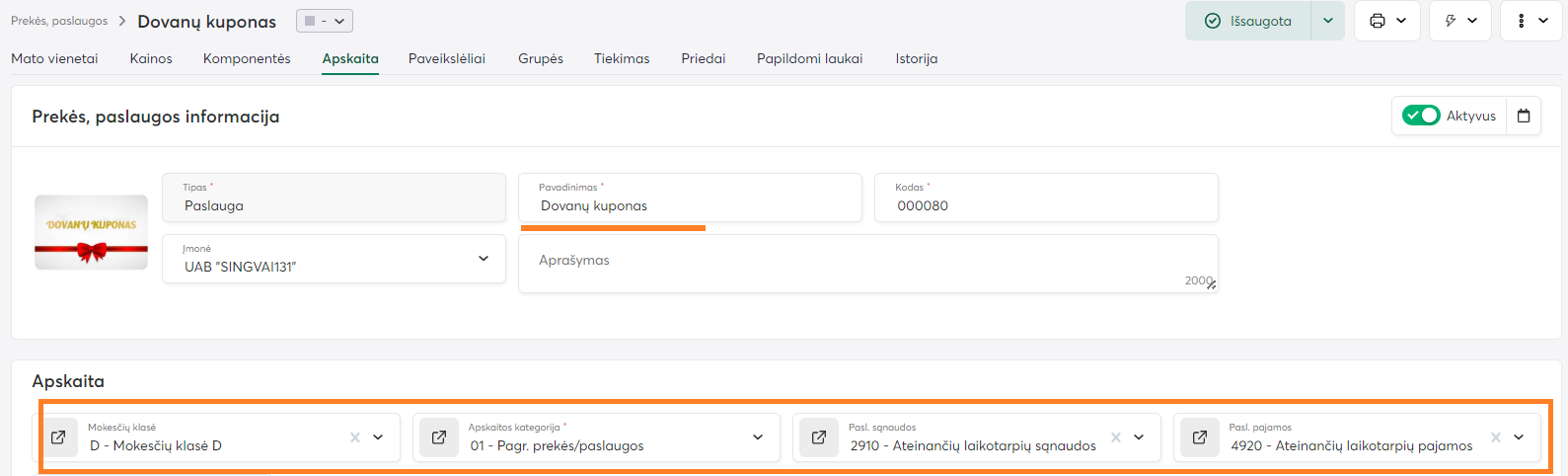Click the Išsaugota button
1568x476 pixels.
click(x=1248, y=21)
